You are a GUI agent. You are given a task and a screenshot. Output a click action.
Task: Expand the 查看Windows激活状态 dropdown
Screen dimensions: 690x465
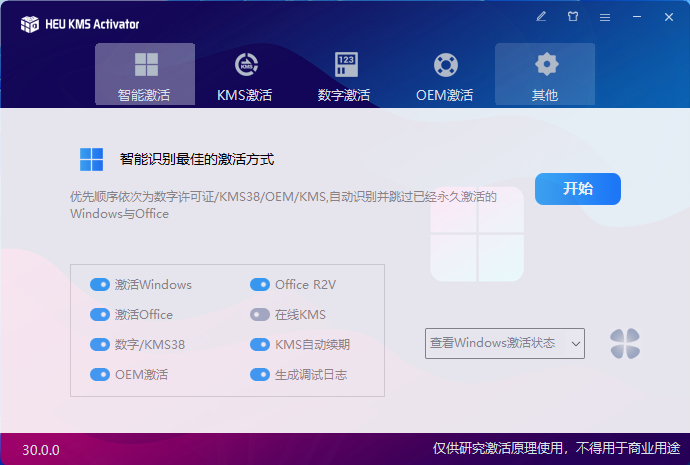pyautogui.click(x=505, y=344)
